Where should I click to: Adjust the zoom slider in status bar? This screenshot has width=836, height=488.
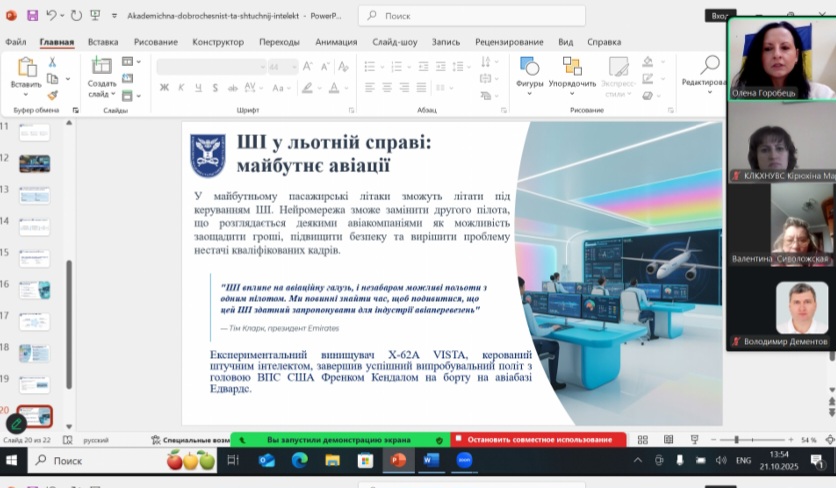point(736,440)
